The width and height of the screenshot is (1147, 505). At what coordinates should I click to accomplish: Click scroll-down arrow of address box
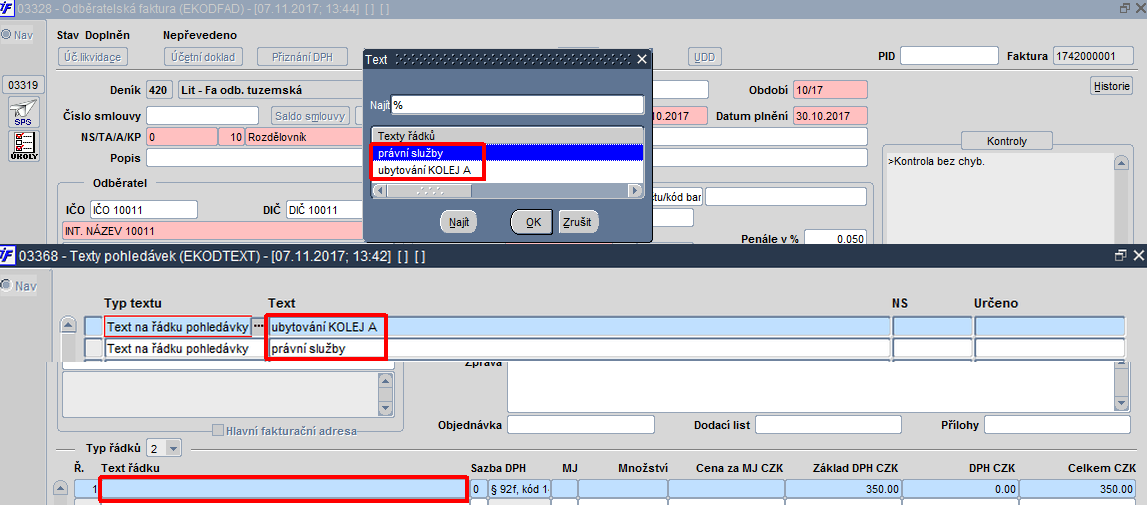385,407
